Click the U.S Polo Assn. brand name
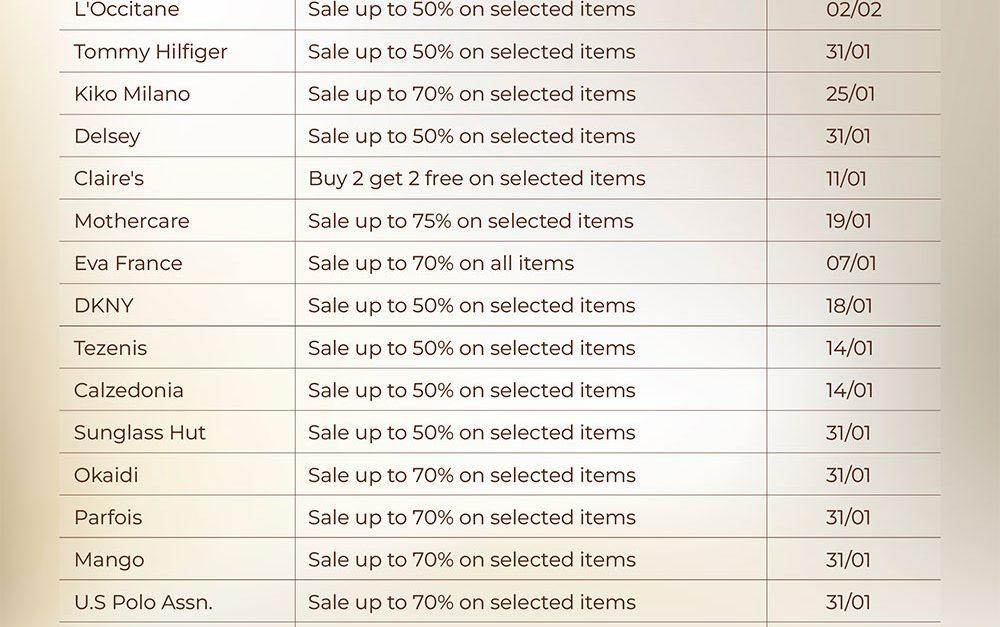The width and height of the screenshot is (1000, 627). (143, 603)
